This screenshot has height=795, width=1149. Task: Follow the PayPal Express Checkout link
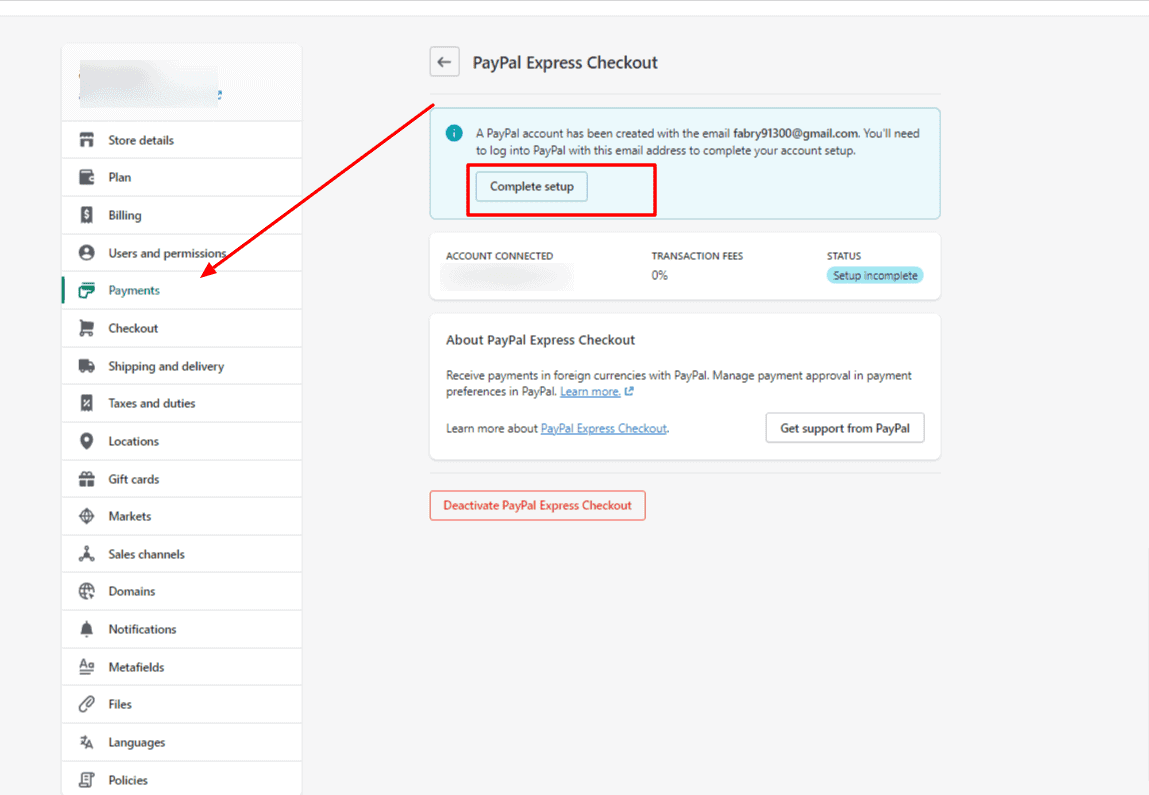(x=603, y=427)
